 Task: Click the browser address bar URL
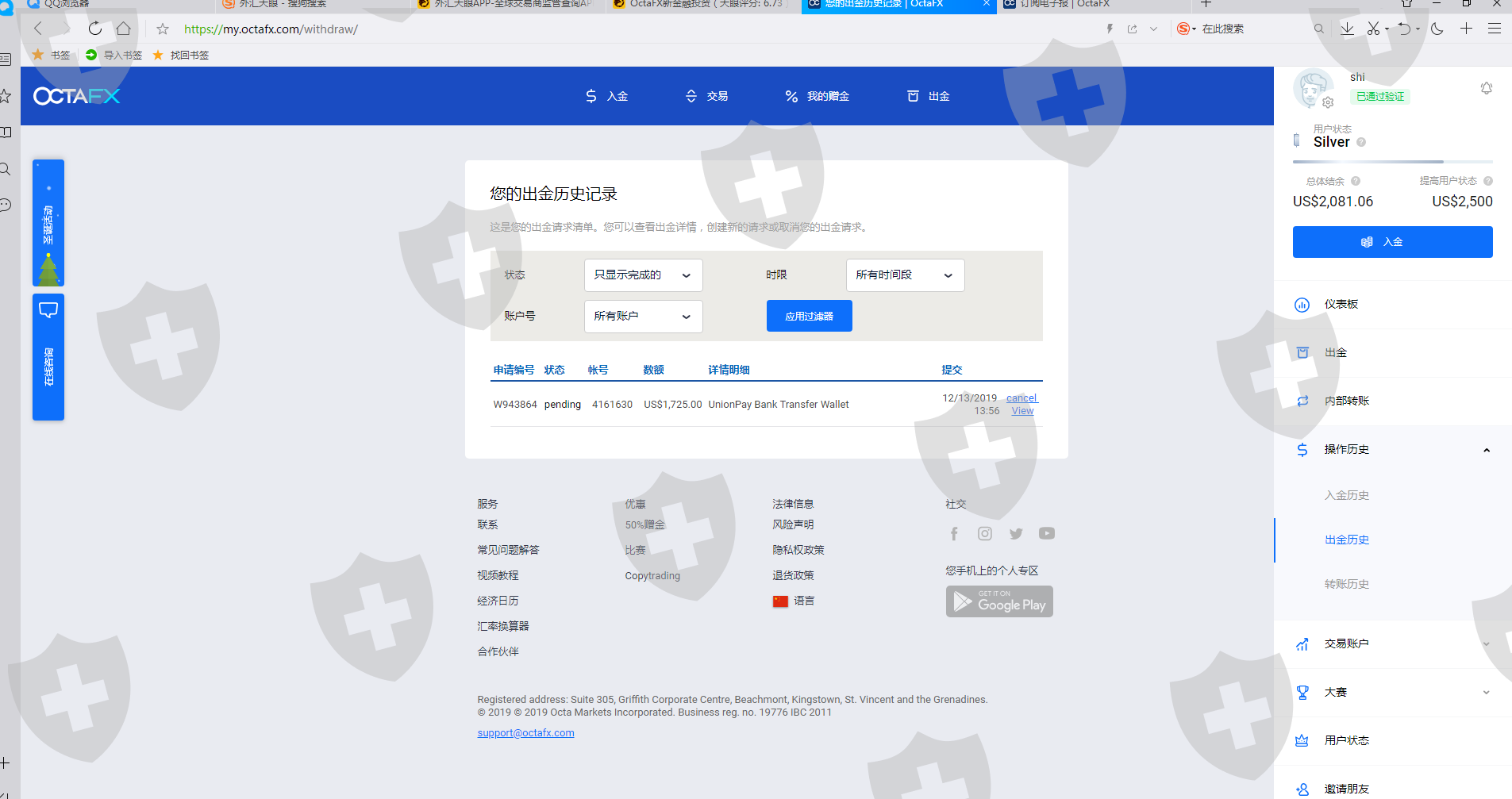point(271,29)
